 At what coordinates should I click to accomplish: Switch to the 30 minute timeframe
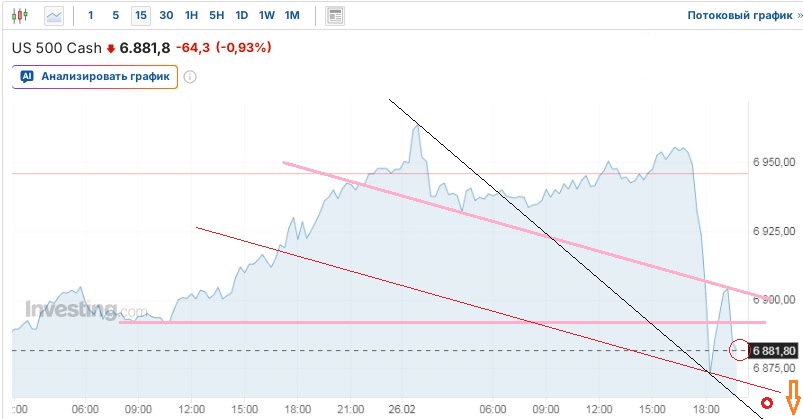[x=166, y=16]
